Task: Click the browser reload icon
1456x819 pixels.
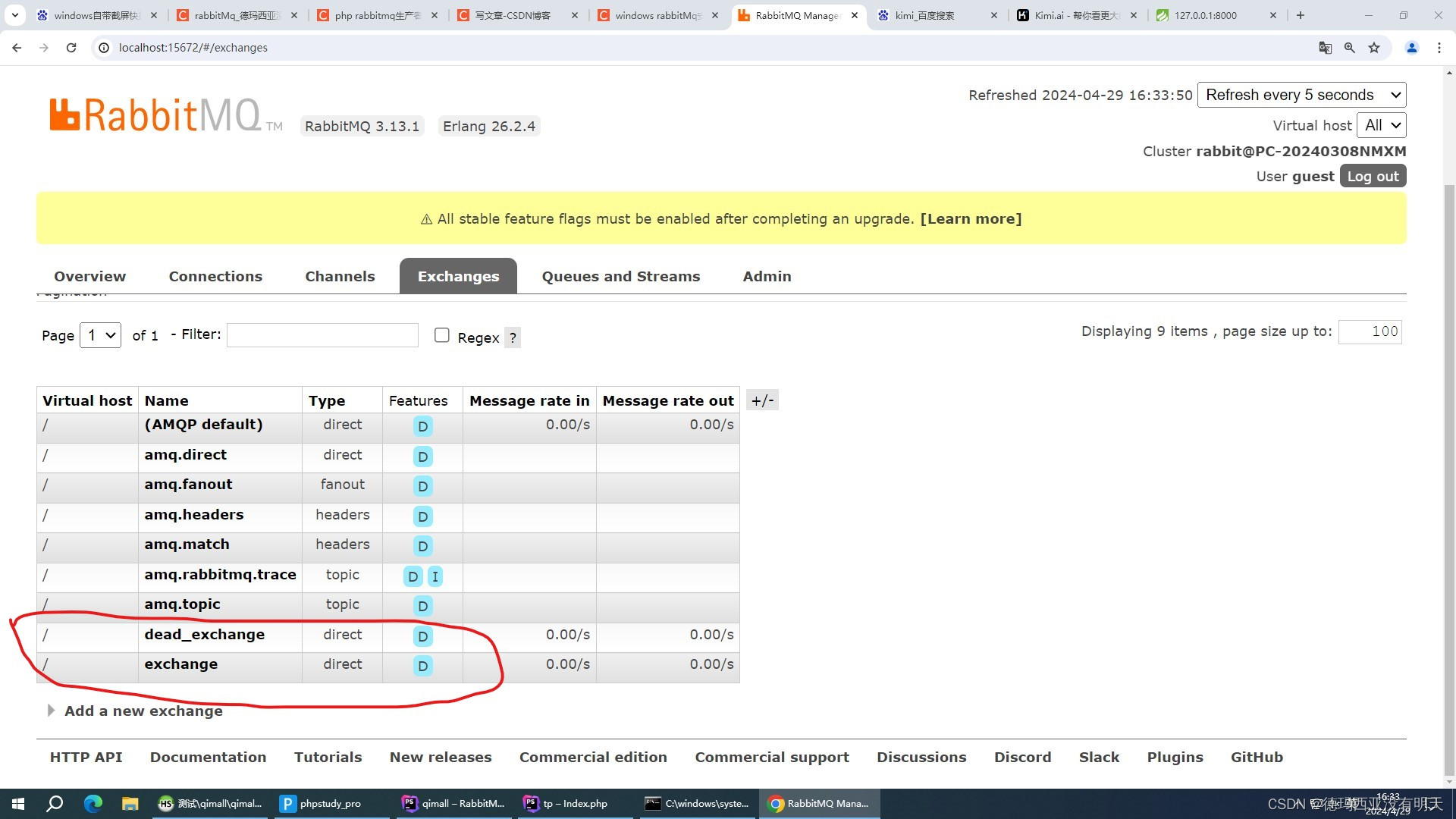Action: point(71,48)
